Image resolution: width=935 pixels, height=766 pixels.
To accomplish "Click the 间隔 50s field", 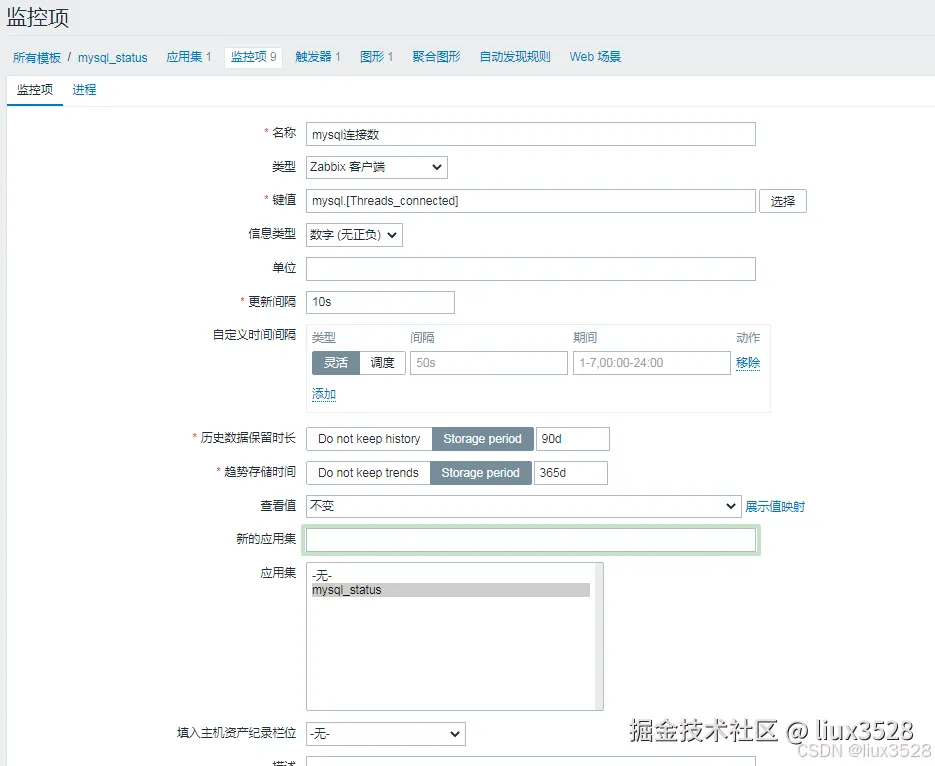I will [489, 363].
